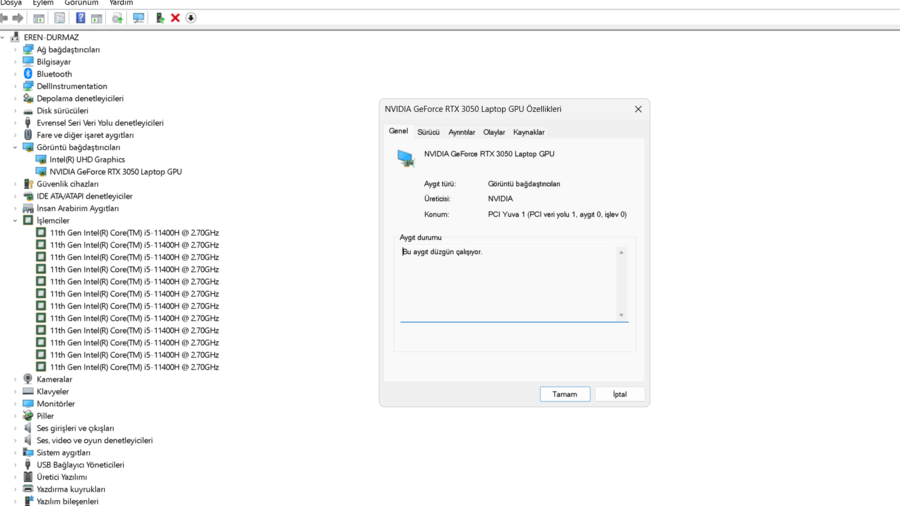Click the blue Help question mark icon
This screenshot has width=900, height=506.
(80, 18)
